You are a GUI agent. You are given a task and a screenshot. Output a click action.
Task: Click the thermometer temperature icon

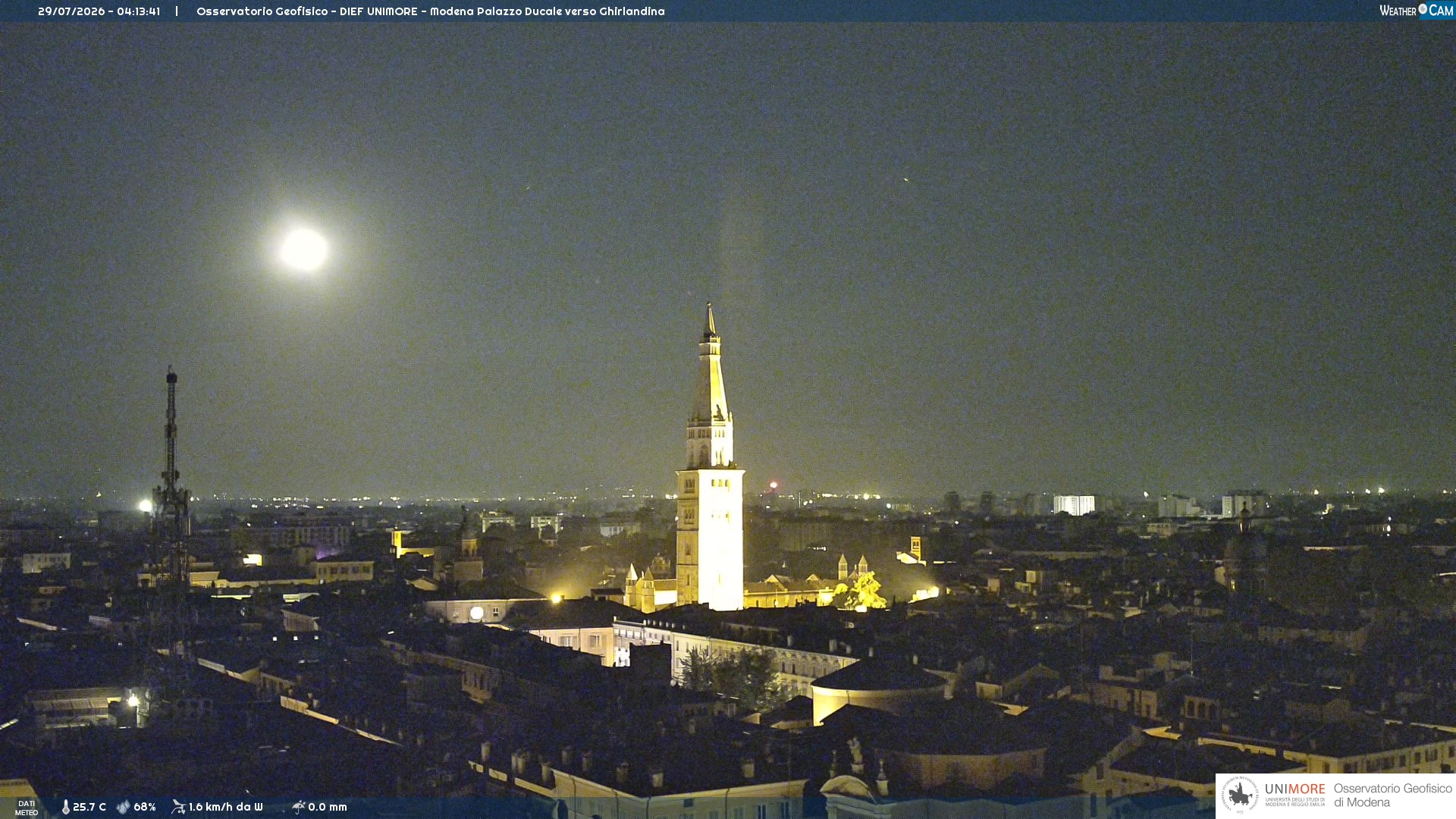pyautogui.click(x=66, y=807)
